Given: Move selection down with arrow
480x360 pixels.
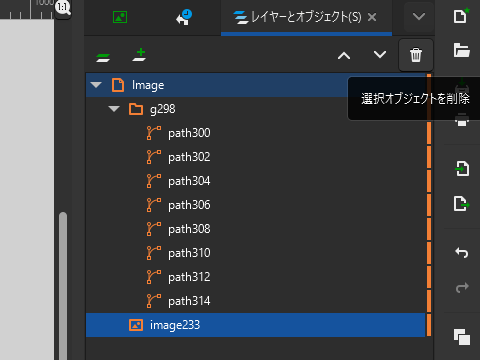Looking at the screenshot, I should [x=380, y=54].
